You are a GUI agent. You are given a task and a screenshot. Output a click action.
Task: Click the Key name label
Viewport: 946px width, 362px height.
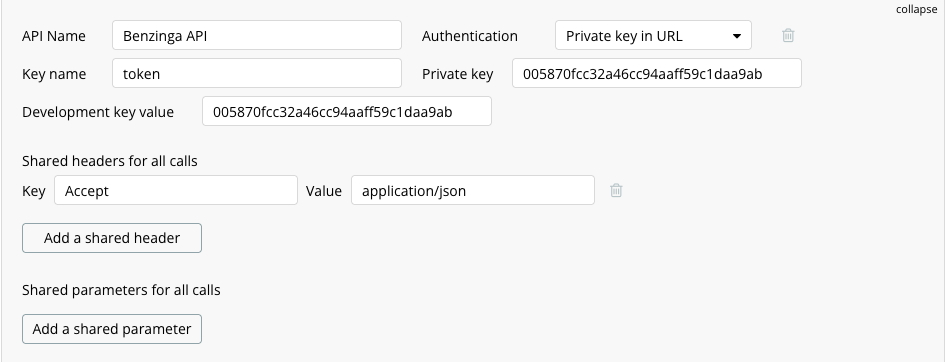click(54, 74)
